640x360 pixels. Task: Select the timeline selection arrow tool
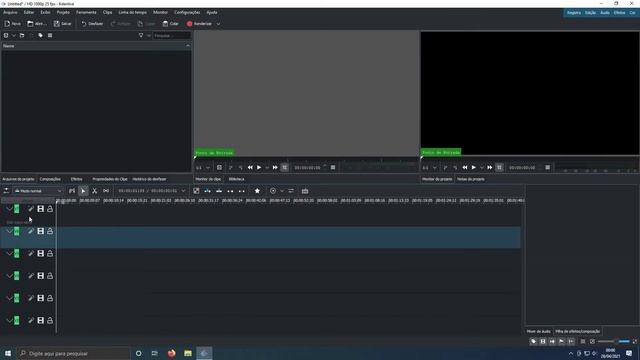coord(83,191)
